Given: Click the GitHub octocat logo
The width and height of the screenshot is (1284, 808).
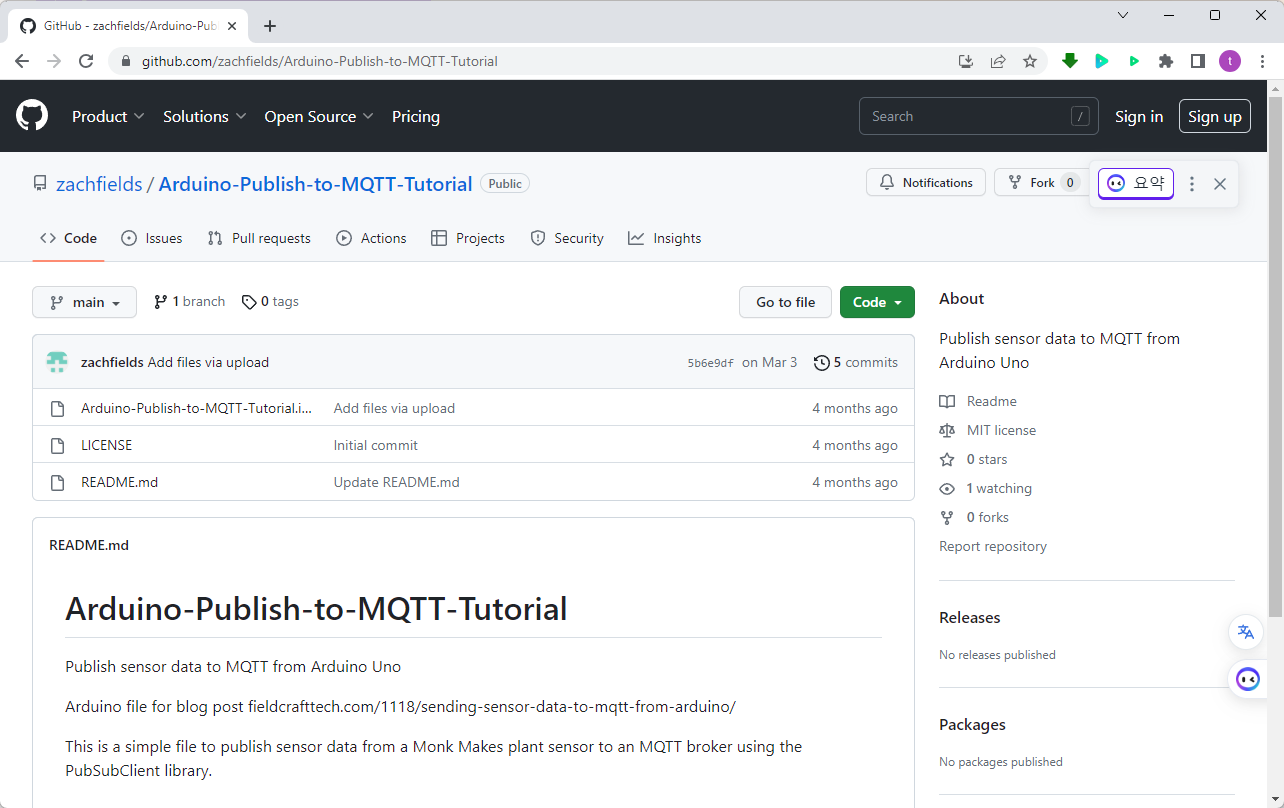Looking at the screenshot, I should point(32,116).
